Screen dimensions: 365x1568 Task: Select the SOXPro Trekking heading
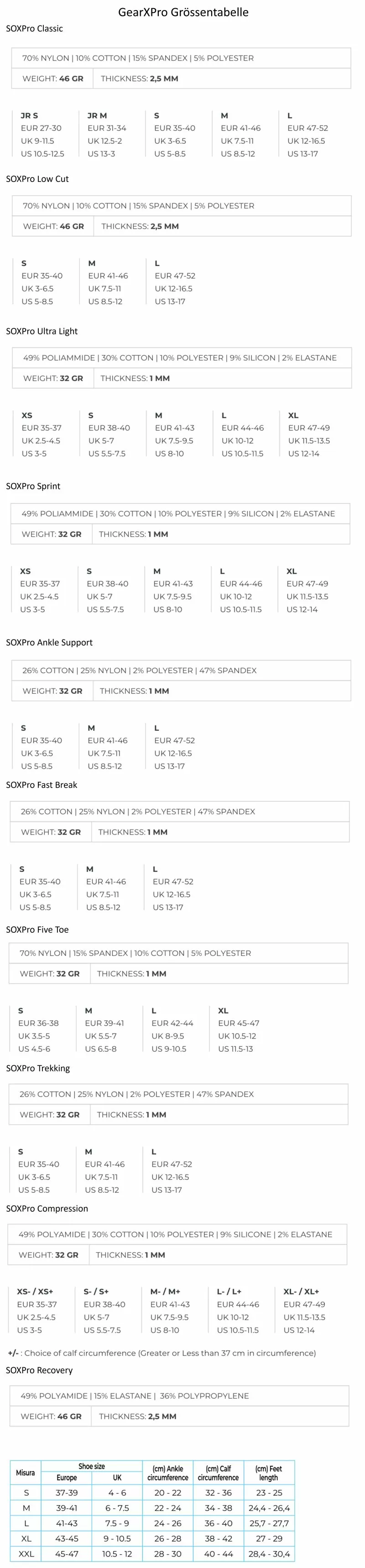click(x=38, y=1068)
